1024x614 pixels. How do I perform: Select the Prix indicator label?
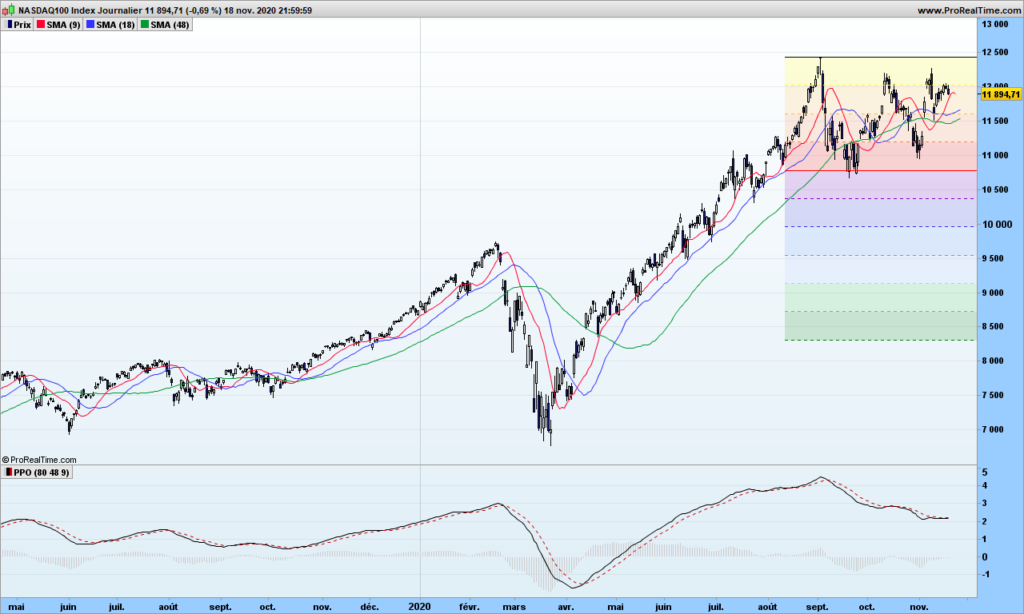(x=22, y=25)
